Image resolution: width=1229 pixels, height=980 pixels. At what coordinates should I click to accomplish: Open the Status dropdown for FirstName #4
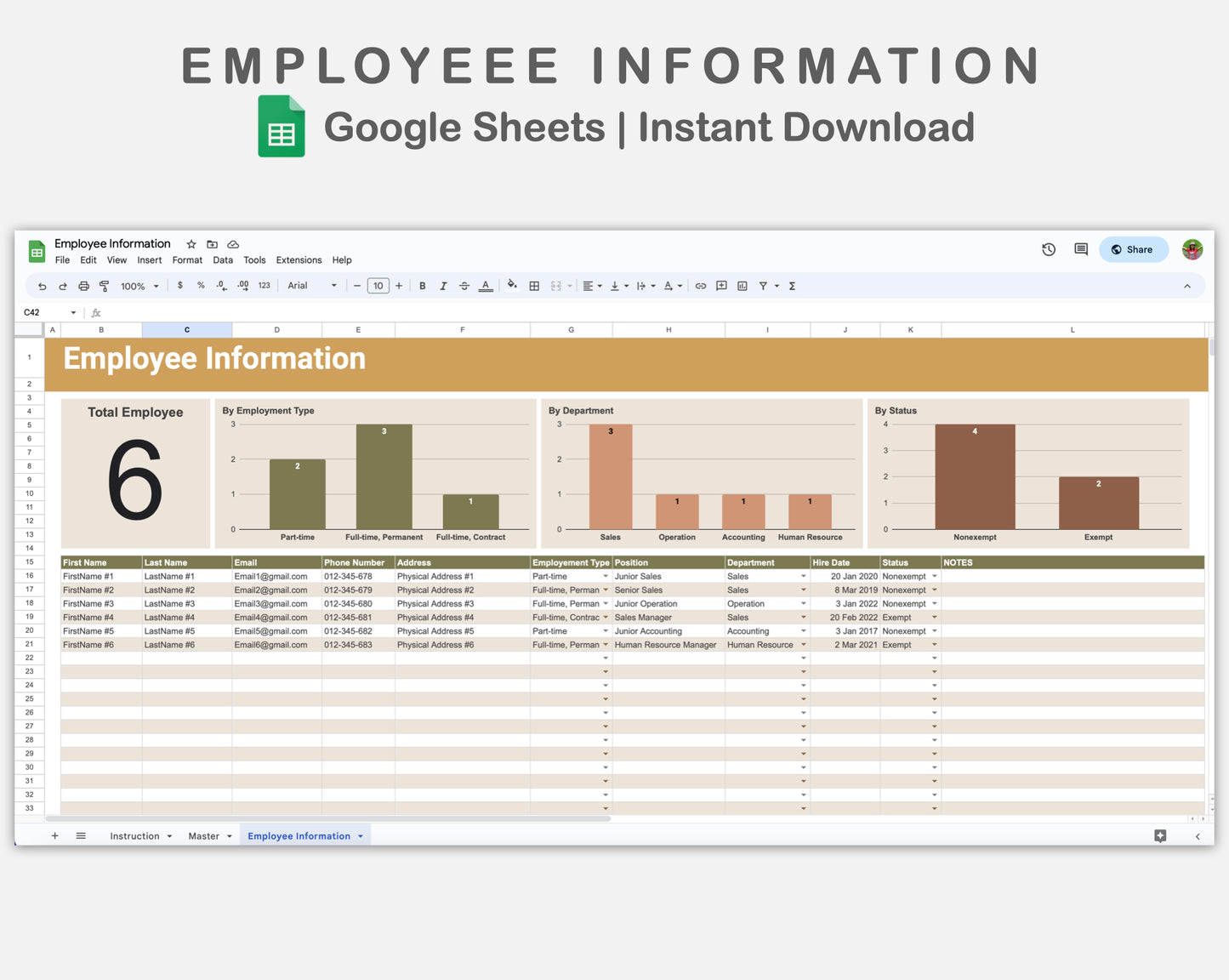934,617
